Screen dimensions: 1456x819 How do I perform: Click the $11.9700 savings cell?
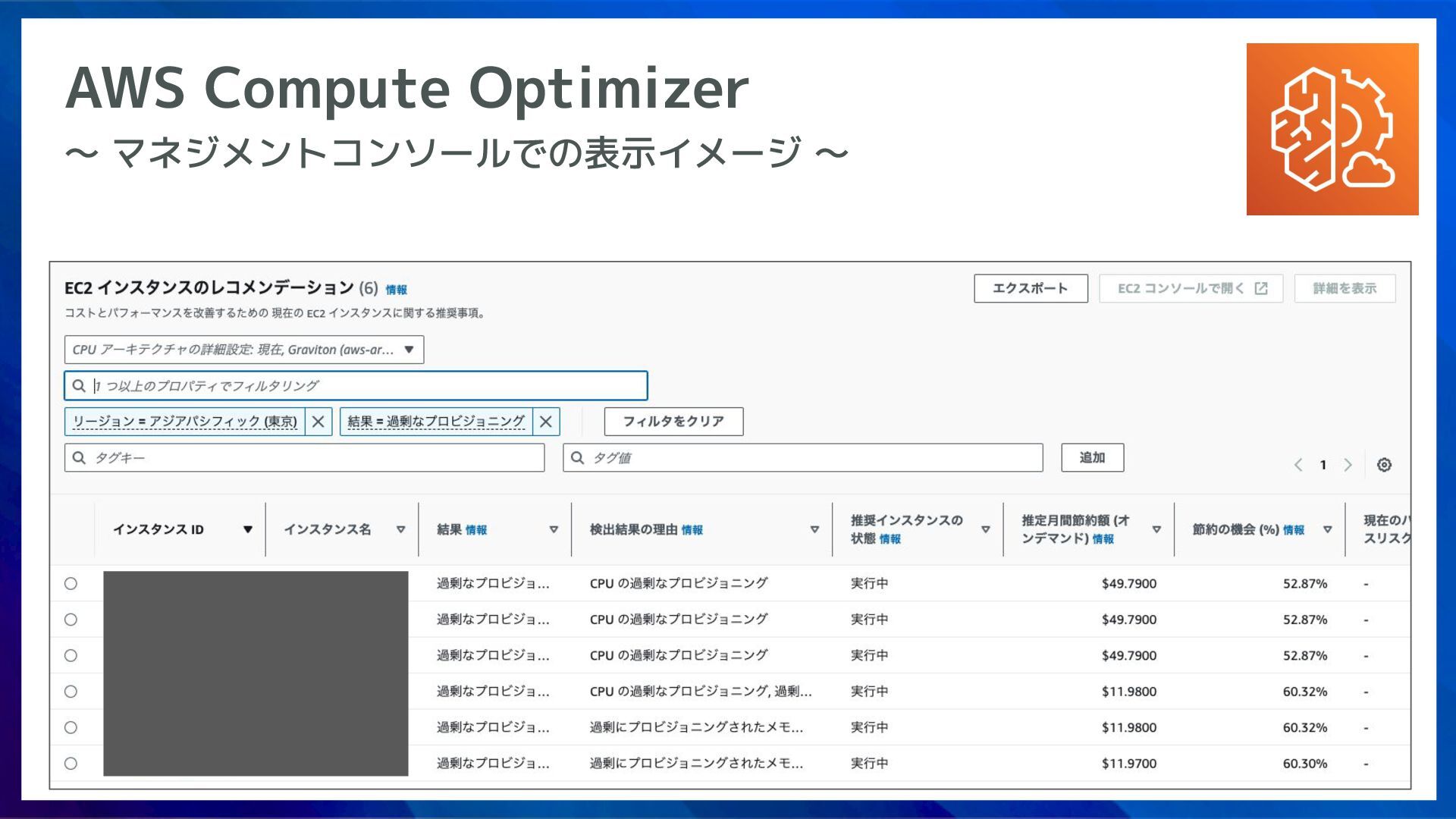click(x=1129, y=764)
